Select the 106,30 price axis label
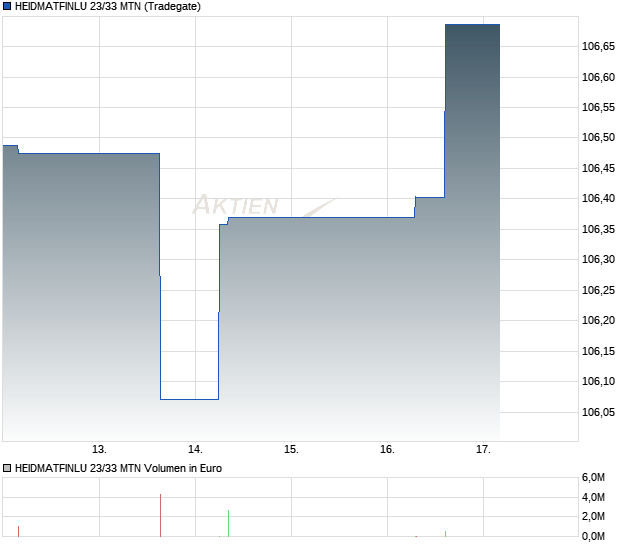This screenshot has height=546, width=620. click(598, 259)
